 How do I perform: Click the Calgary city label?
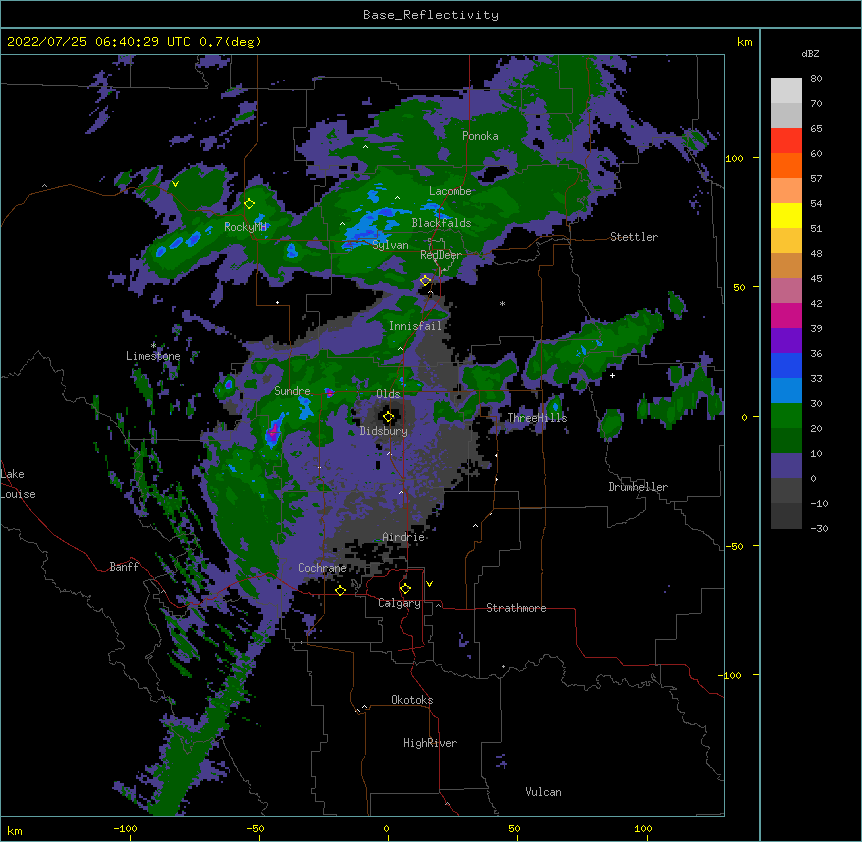point(399,603)
